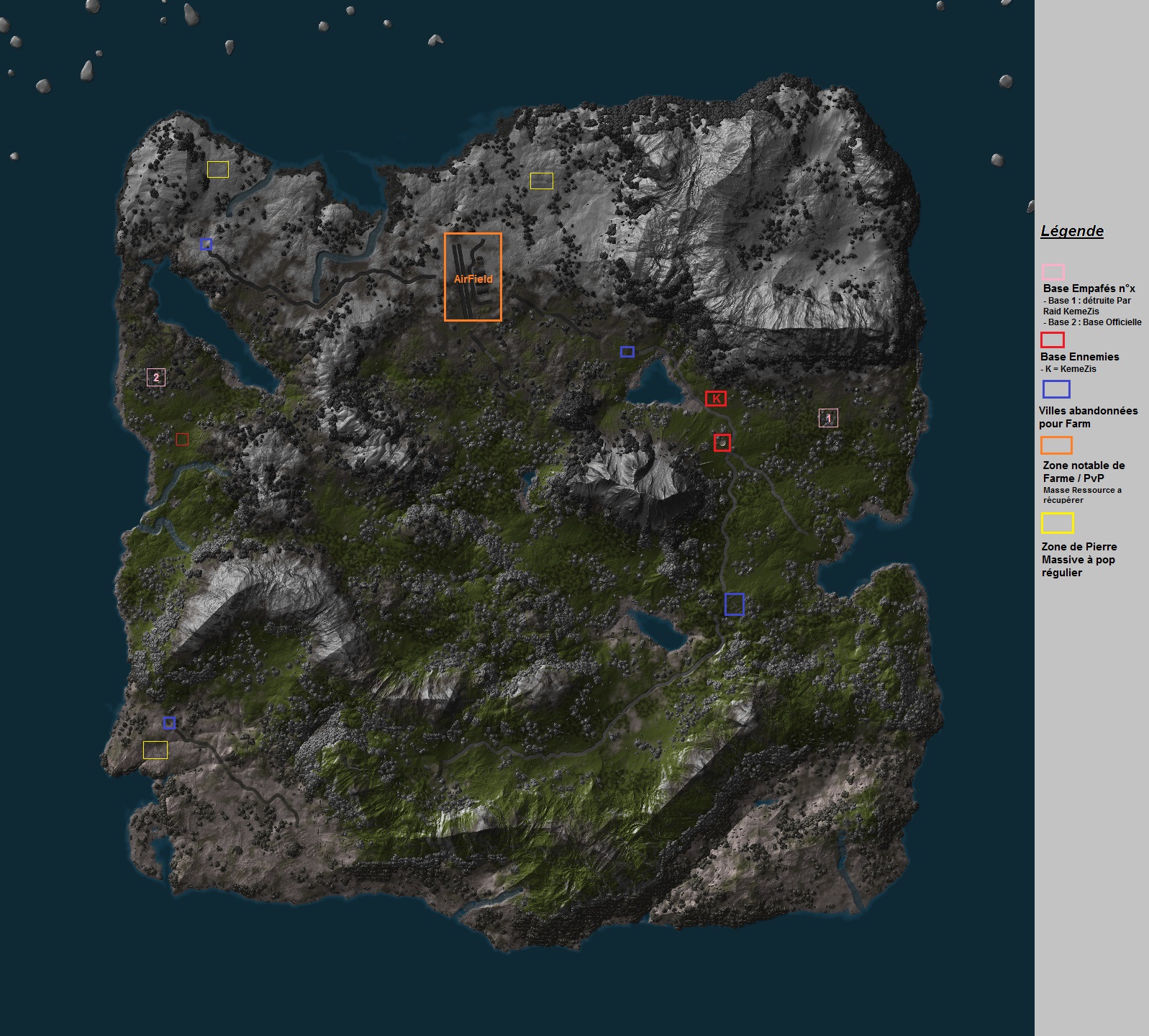Select the yellow stone zone in the northwest corner
1149x1036 pixels.
[x=218, y=170]
